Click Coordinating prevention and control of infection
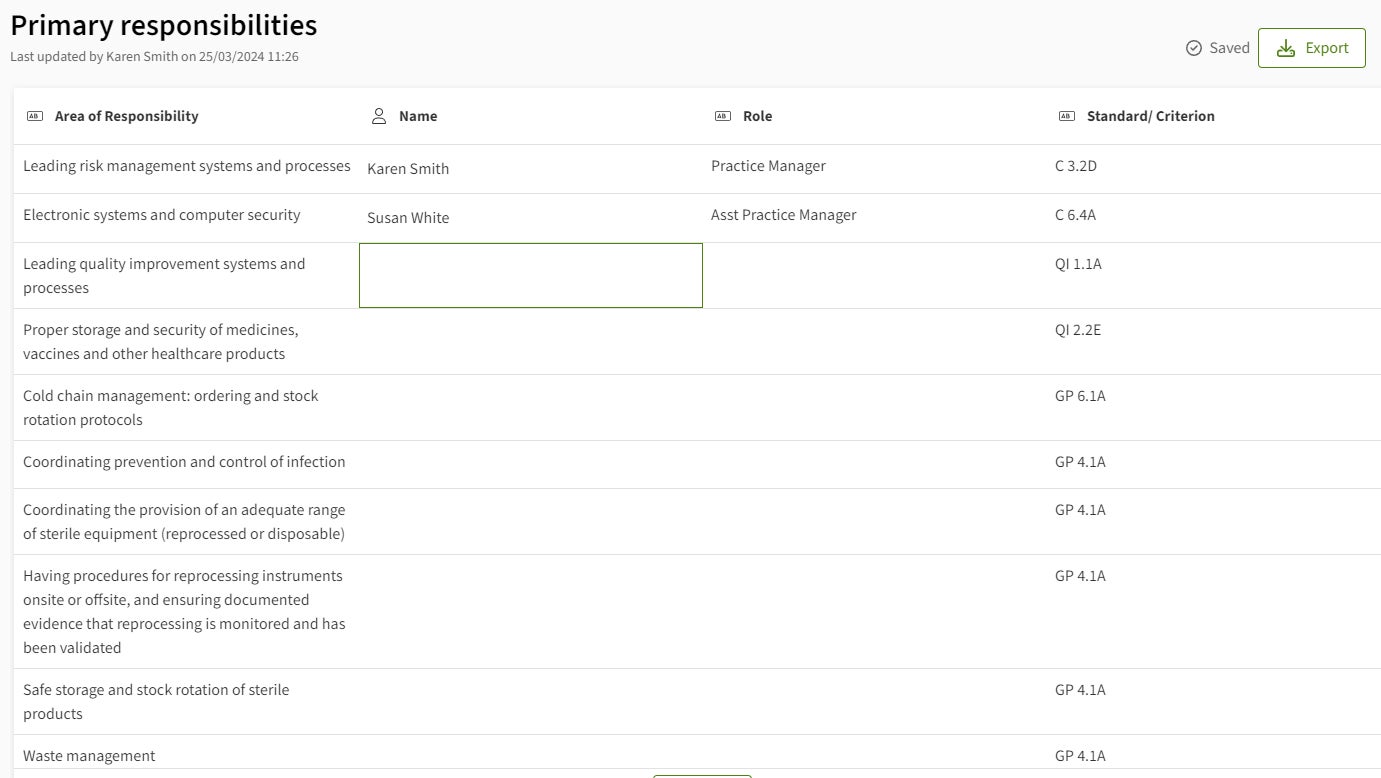The width and height of the screenshot is (1381, 778). [184, 462]
